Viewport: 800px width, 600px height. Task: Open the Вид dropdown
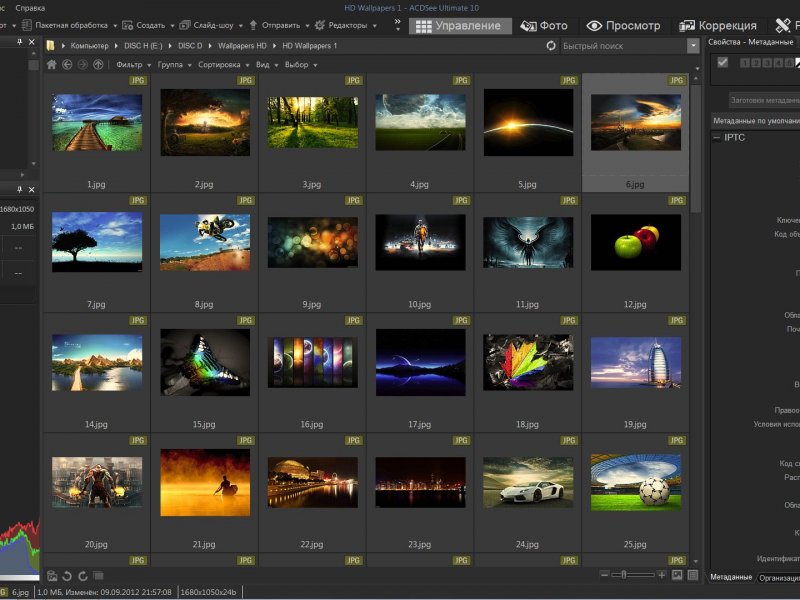click(x=267, y=65)
